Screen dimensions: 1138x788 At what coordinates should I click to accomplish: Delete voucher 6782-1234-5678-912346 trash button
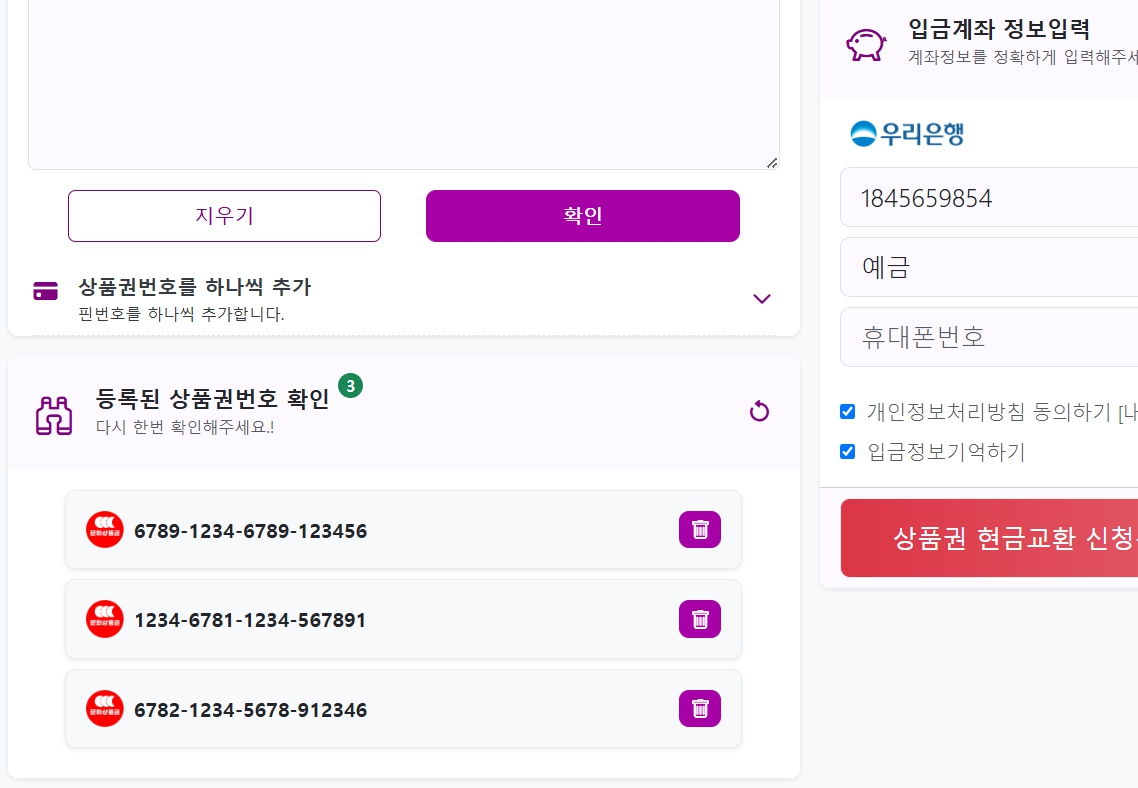pos(700,708)
